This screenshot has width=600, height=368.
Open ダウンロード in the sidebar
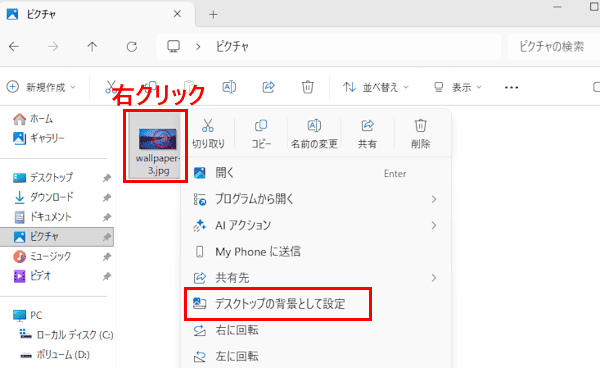(44, 197)
